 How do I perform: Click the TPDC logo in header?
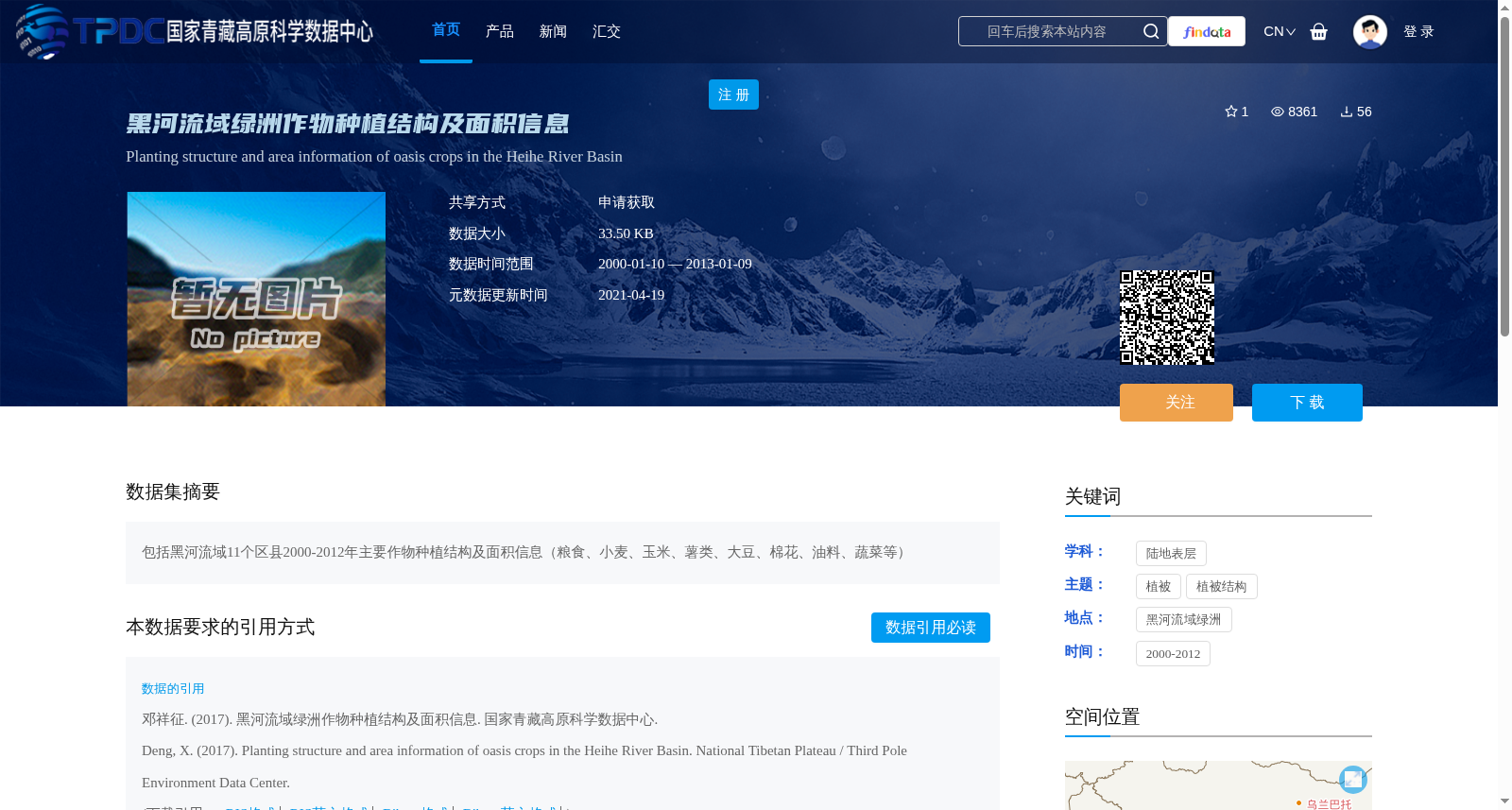pos(195,31)
